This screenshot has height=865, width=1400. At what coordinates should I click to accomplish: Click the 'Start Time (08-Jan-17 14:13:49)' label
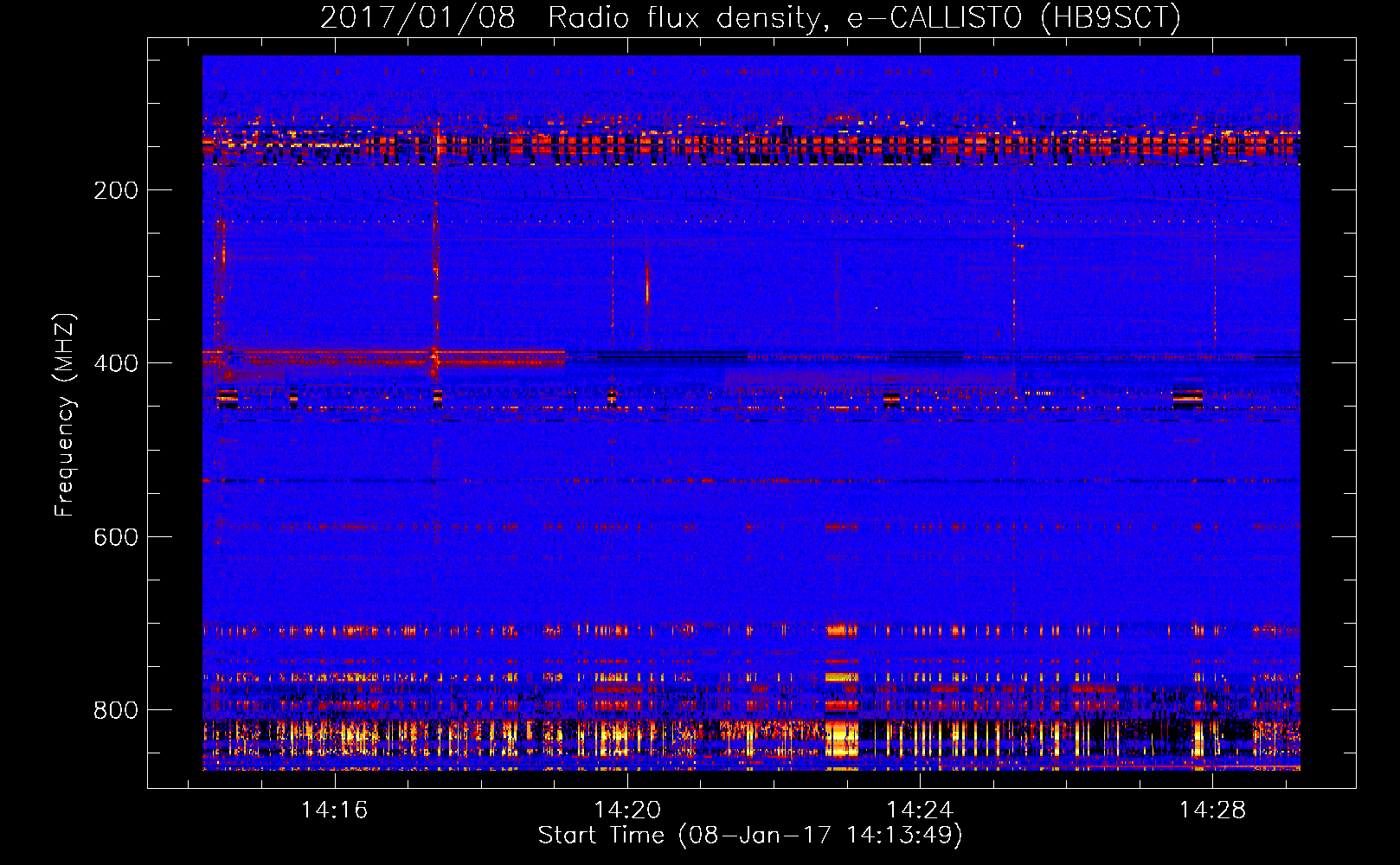coord(750,836)
